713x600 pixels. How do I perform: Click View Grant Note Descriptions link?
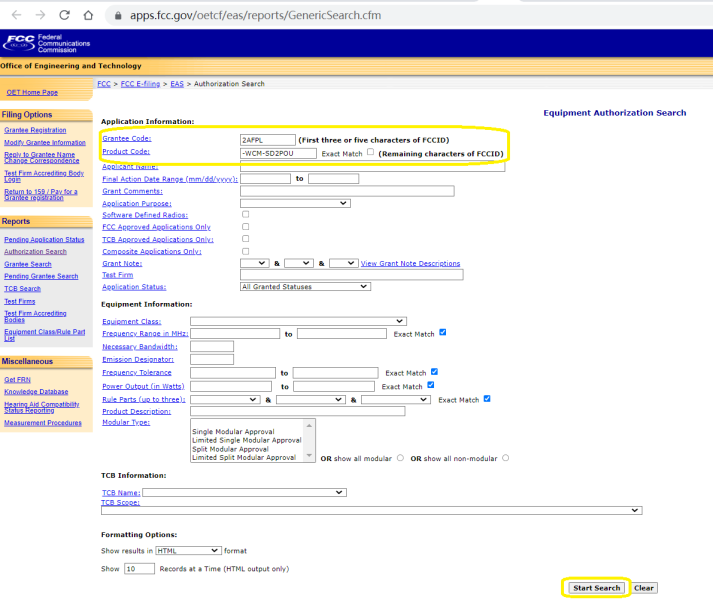[410, 263]
